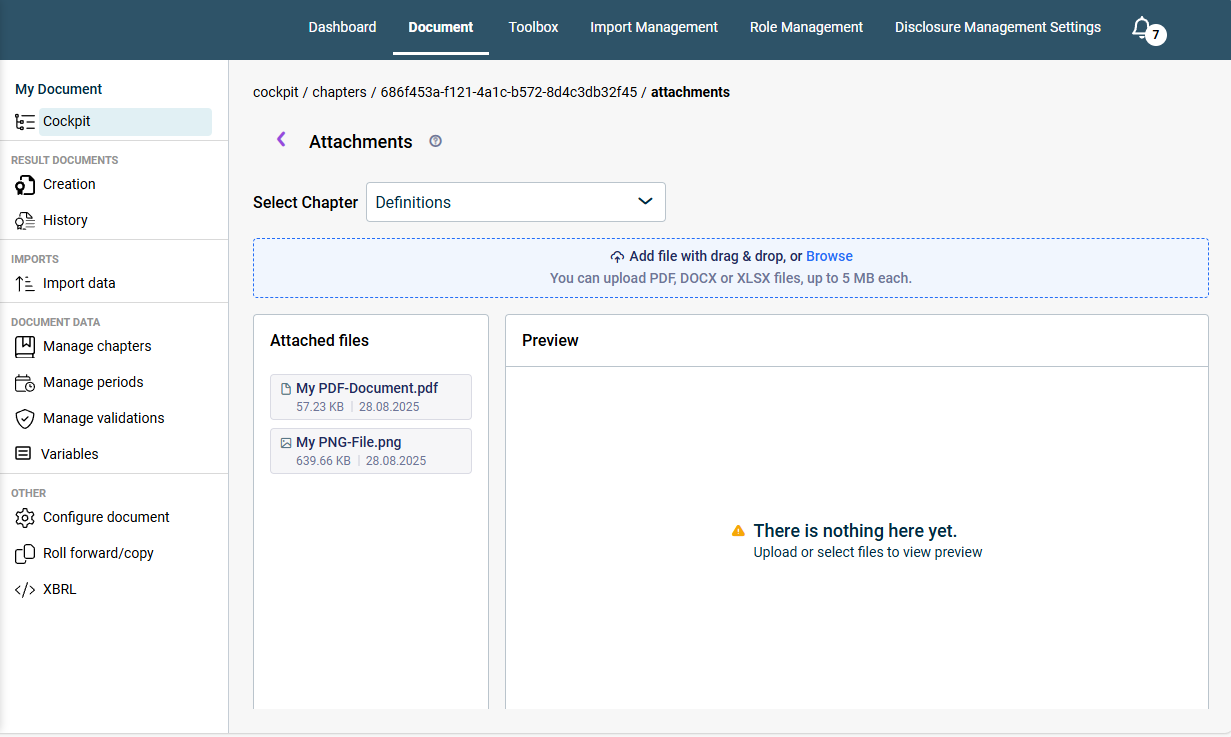Click the Manage validations shield icon

pyautogui.click(x=25, y=419)
